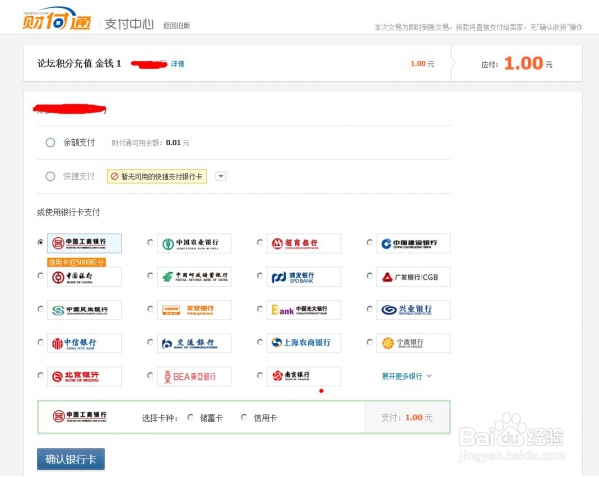Select the 中国工商银行 ICBC bank logo tile
Screen dimensions: 599x477
click(84, 243)
